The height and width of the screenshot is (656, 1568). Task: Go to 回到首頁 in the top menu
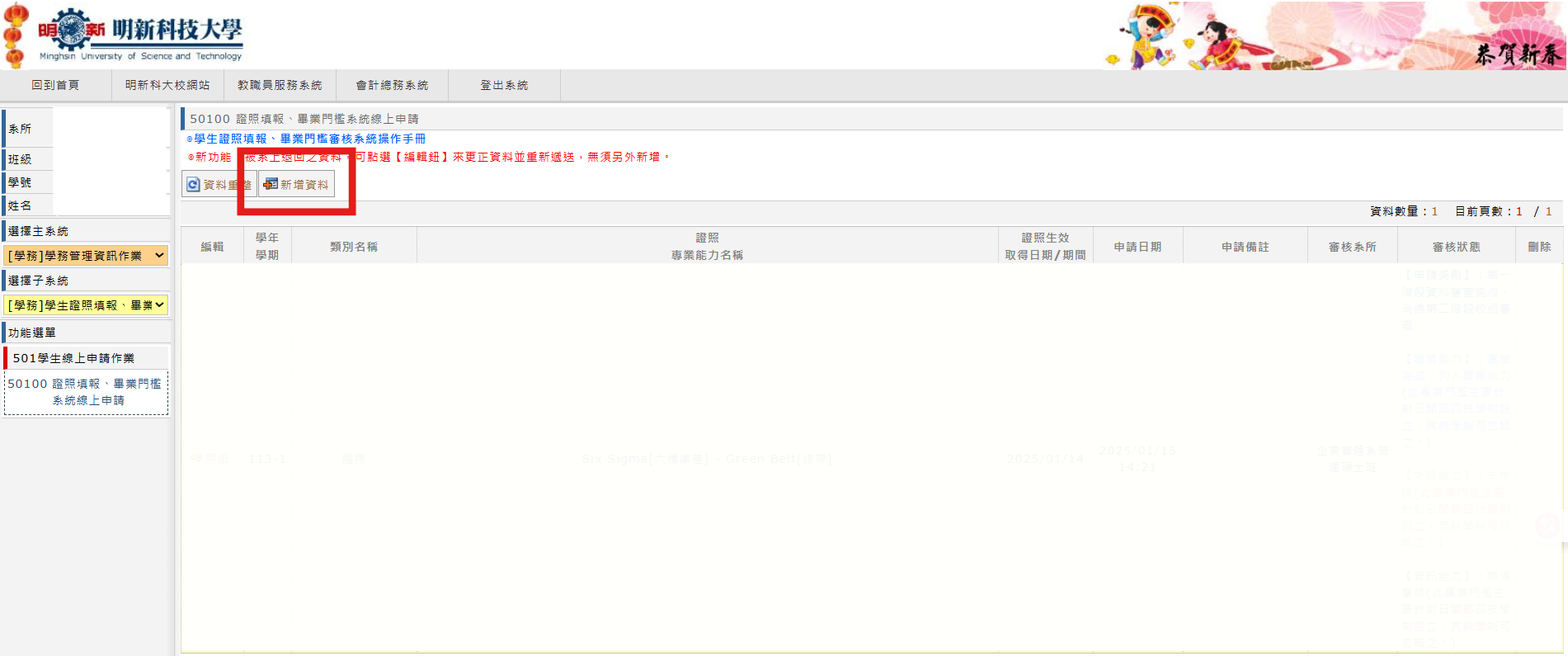pyautogui.click(x=55, y=85)
